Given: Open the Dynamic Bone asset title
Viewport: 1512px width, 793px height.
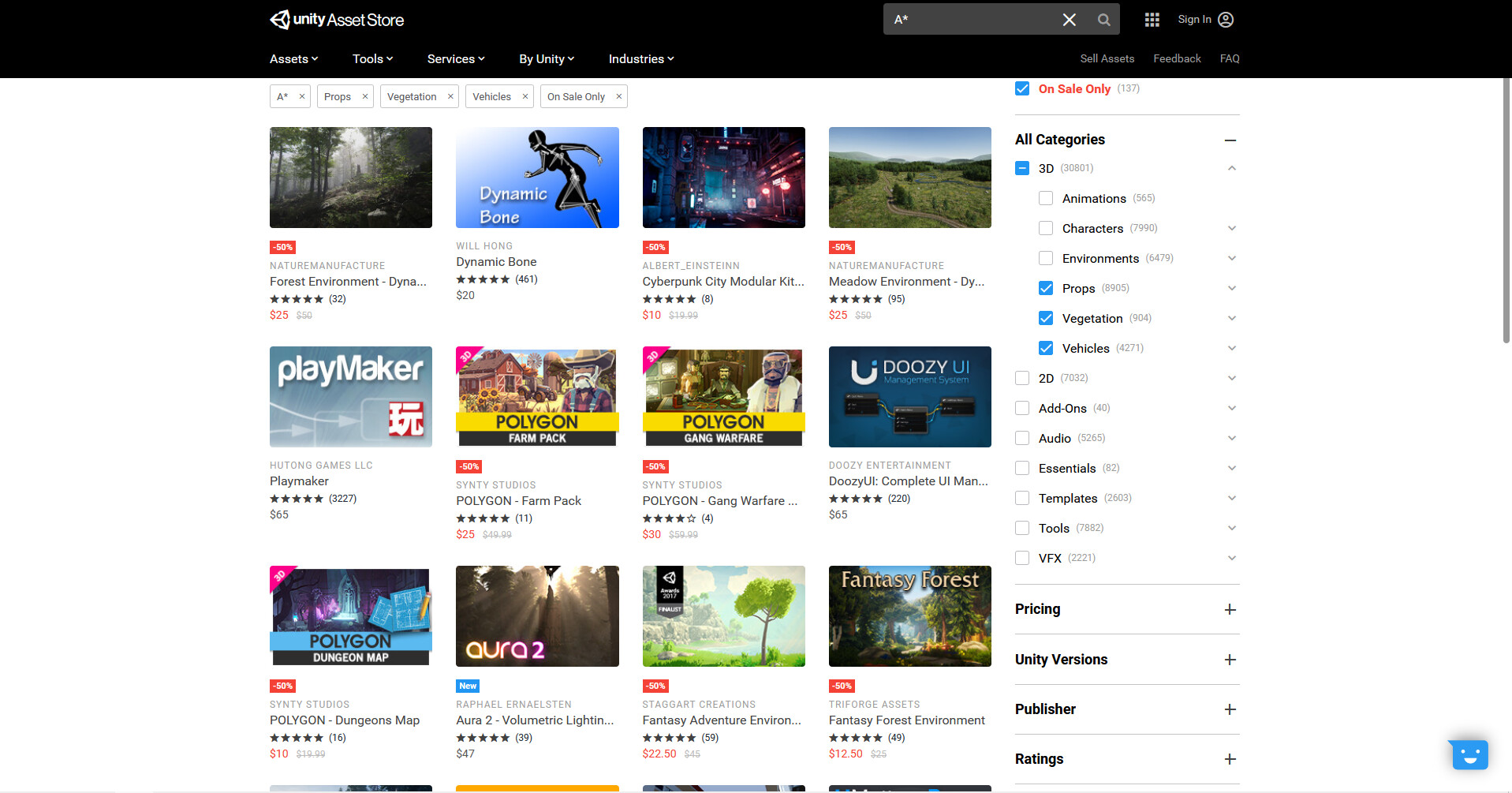Looking at the screenshot, I should [496, 262].
